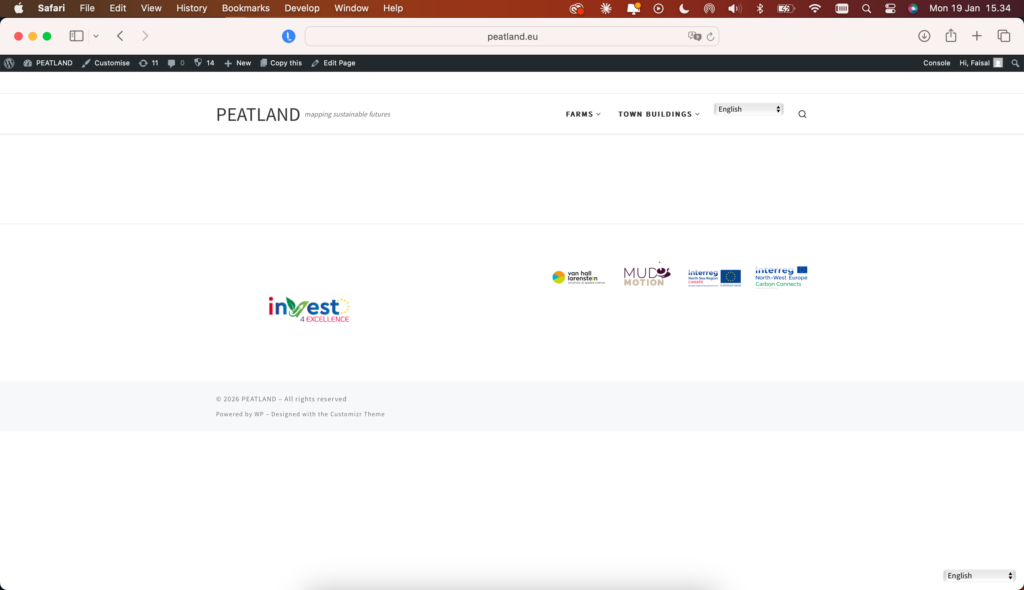The height and width of the screenshot is (590, 1024).
Task: Click the Invest 4 Excellence logo
Action: coord(309,309)
